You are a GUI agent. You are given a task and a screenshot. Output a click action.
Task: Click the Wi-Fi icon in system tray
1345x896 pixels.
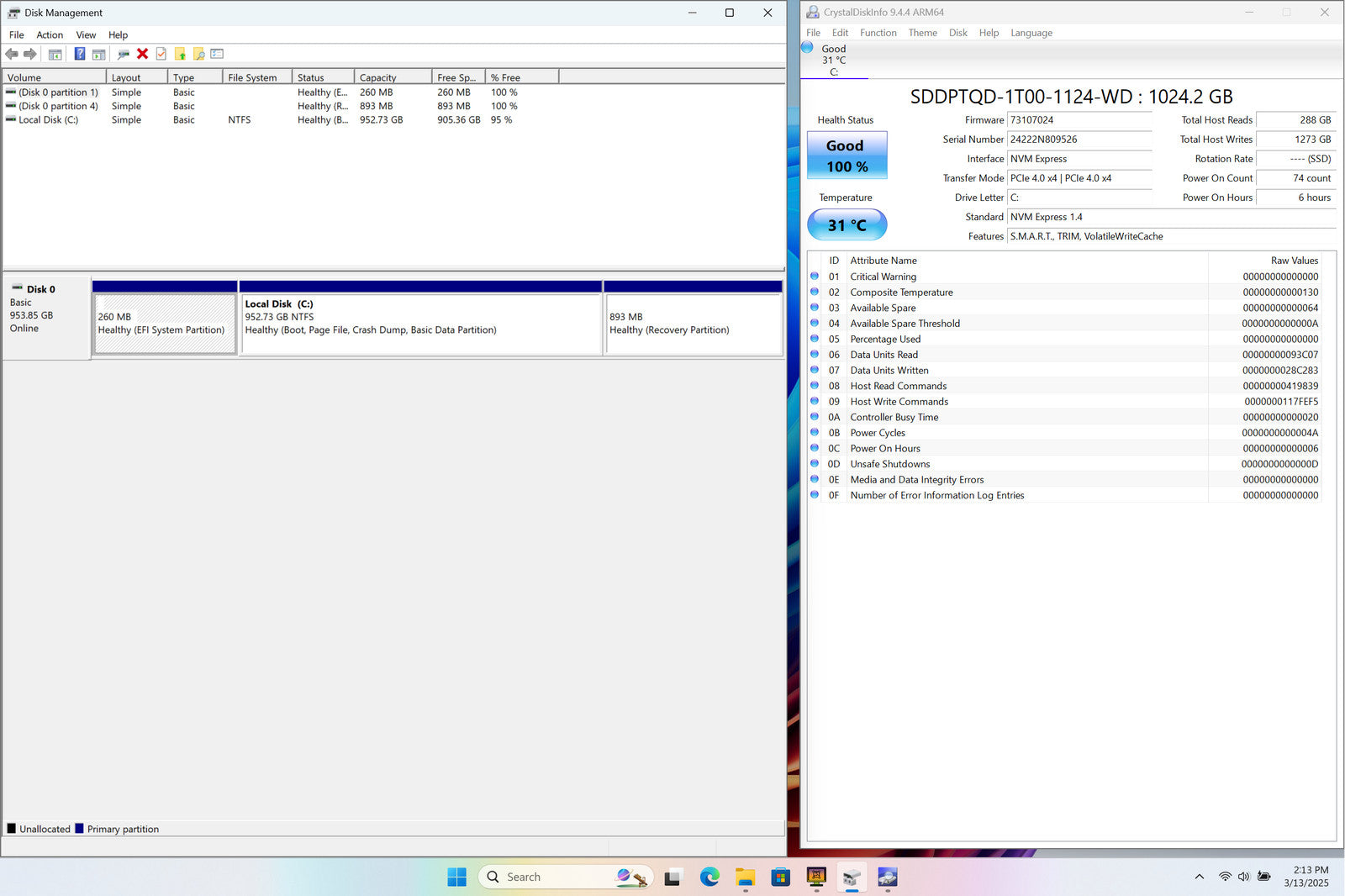click(1225, 877)
